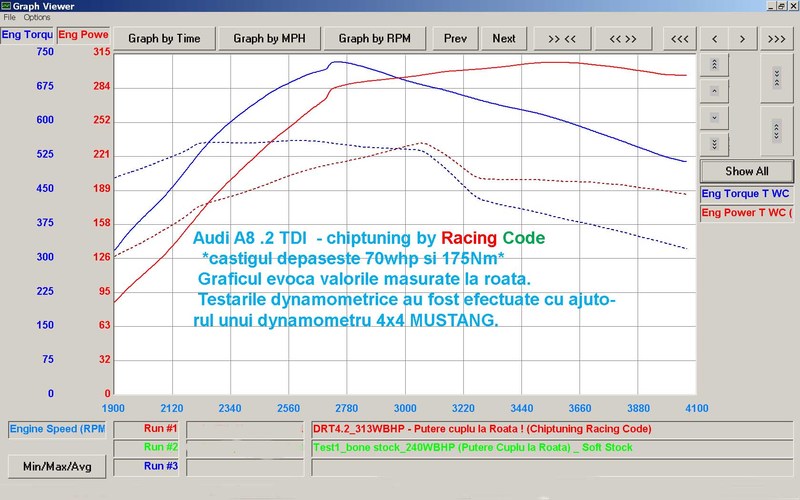Click the single up chevron button

point(714,91)
